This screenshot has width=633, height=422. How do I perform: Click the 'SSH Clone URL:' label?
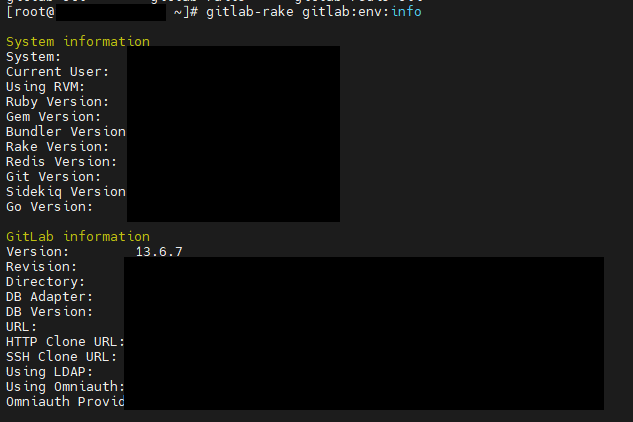[x=61, y=357]
